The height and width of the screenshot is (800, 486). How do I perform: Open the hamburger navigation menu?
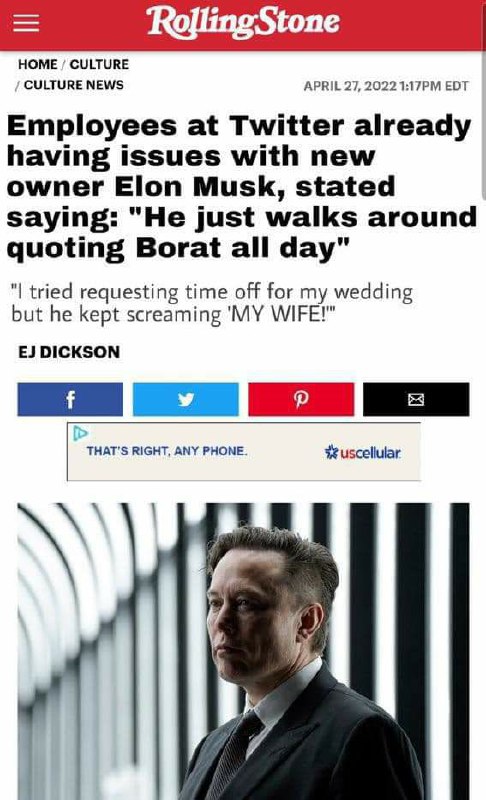coord(26,23)
